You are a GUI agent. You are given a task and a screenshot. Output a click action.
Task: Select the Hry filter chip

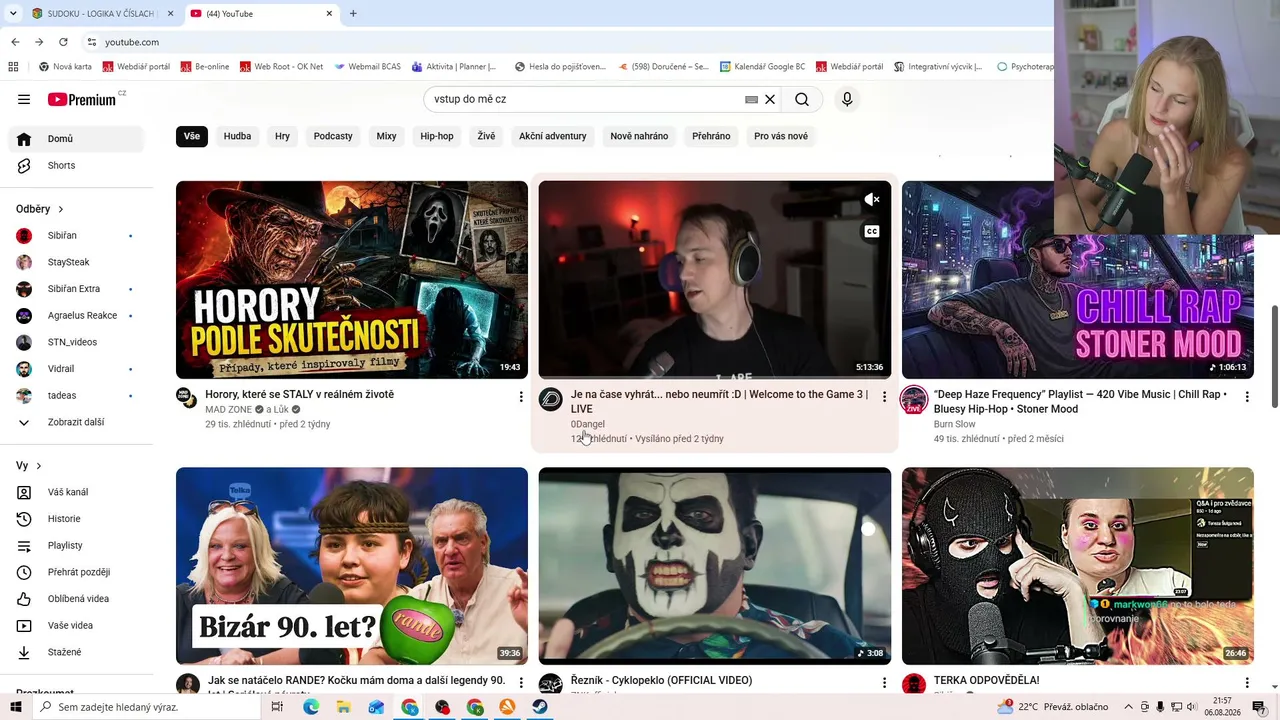[283, 136]
